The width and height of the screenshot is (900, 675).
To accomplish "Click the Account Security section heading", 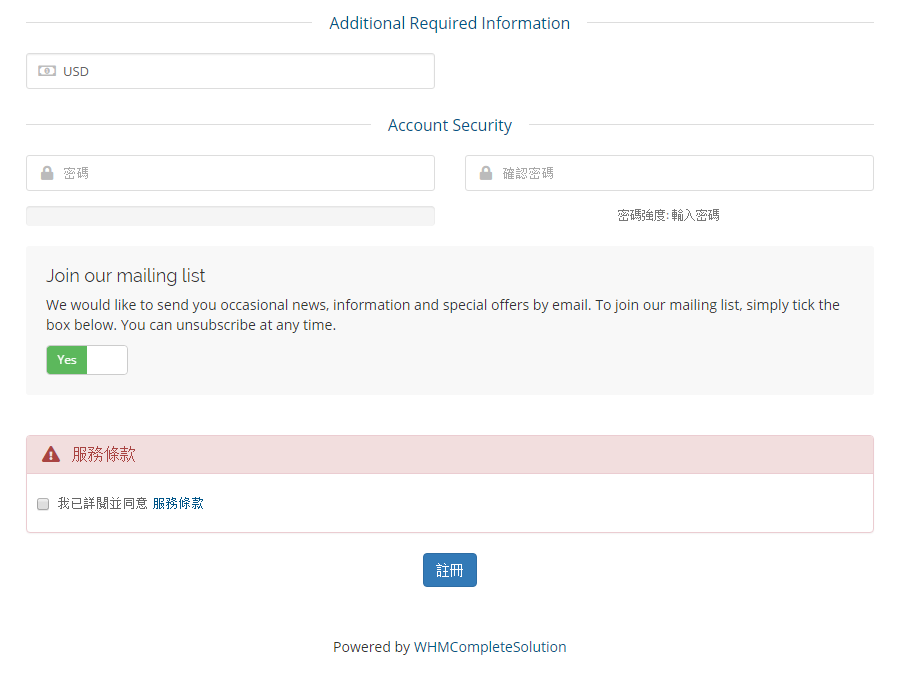I will coord(450,125).
